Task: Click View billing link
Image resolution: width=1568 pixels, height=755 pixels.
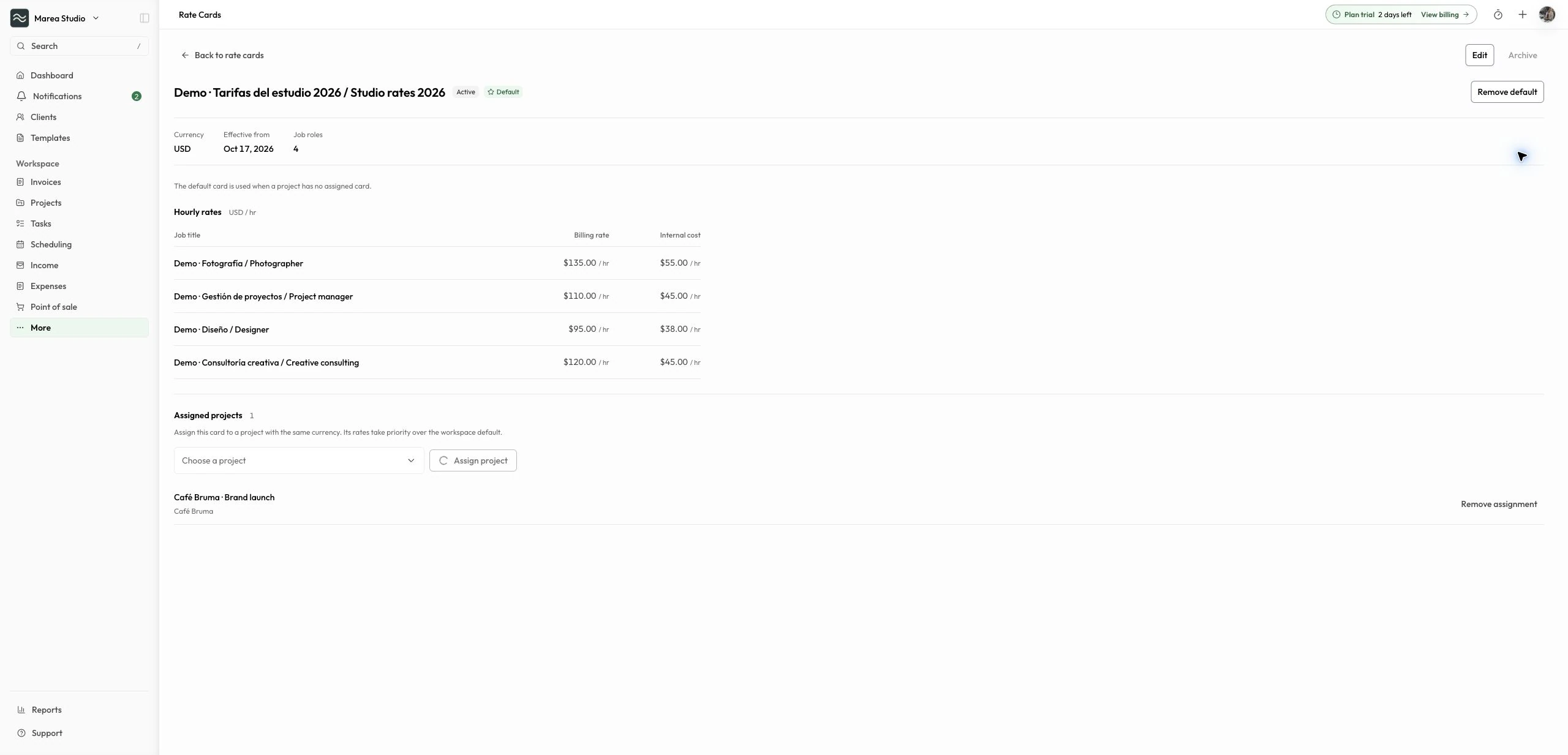Action: click(x=1444, y=15)
